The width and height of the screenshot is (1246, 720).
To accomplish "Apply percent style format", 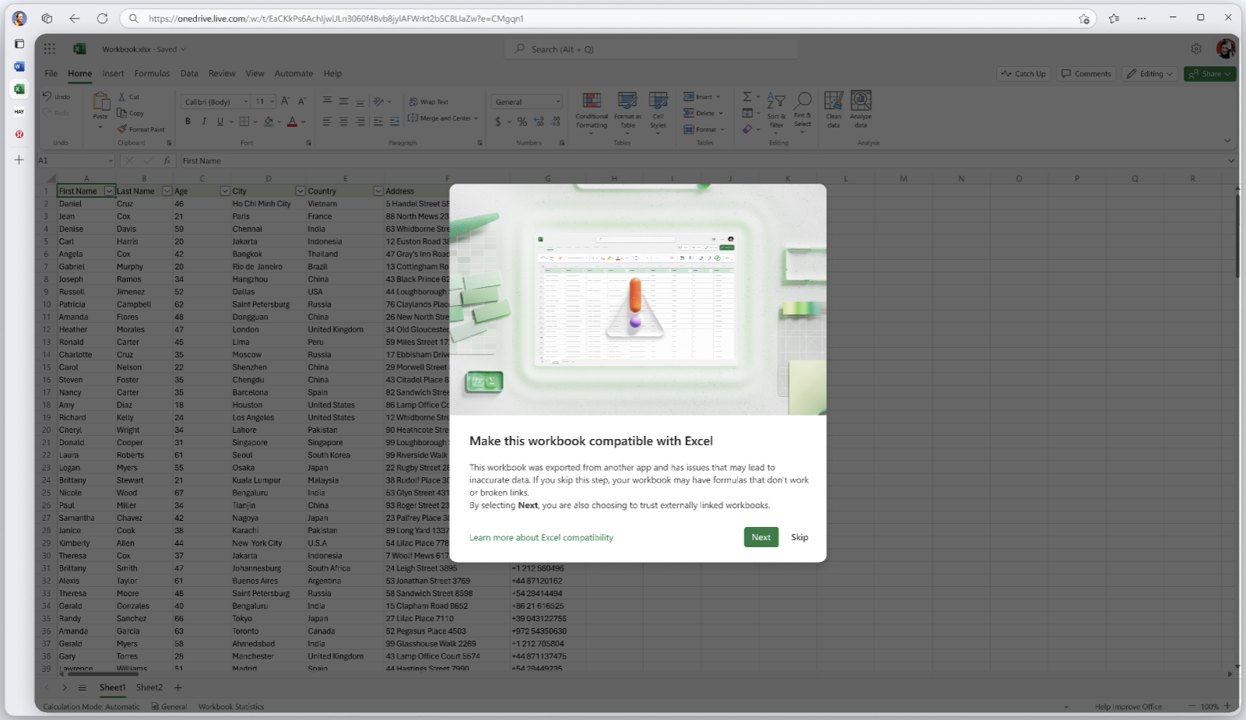I will pos(522,121).
